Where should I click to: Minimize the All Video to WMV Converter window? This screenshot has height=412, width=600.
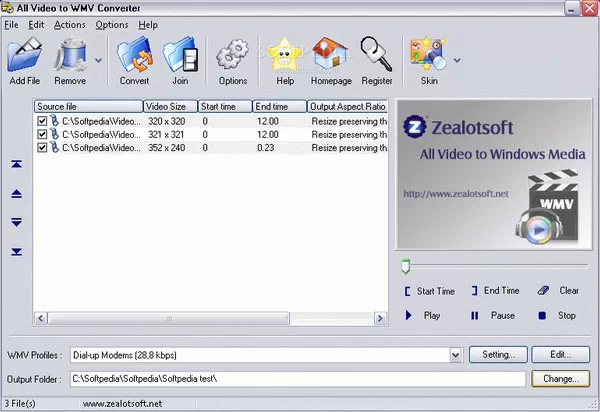(572, 8)
